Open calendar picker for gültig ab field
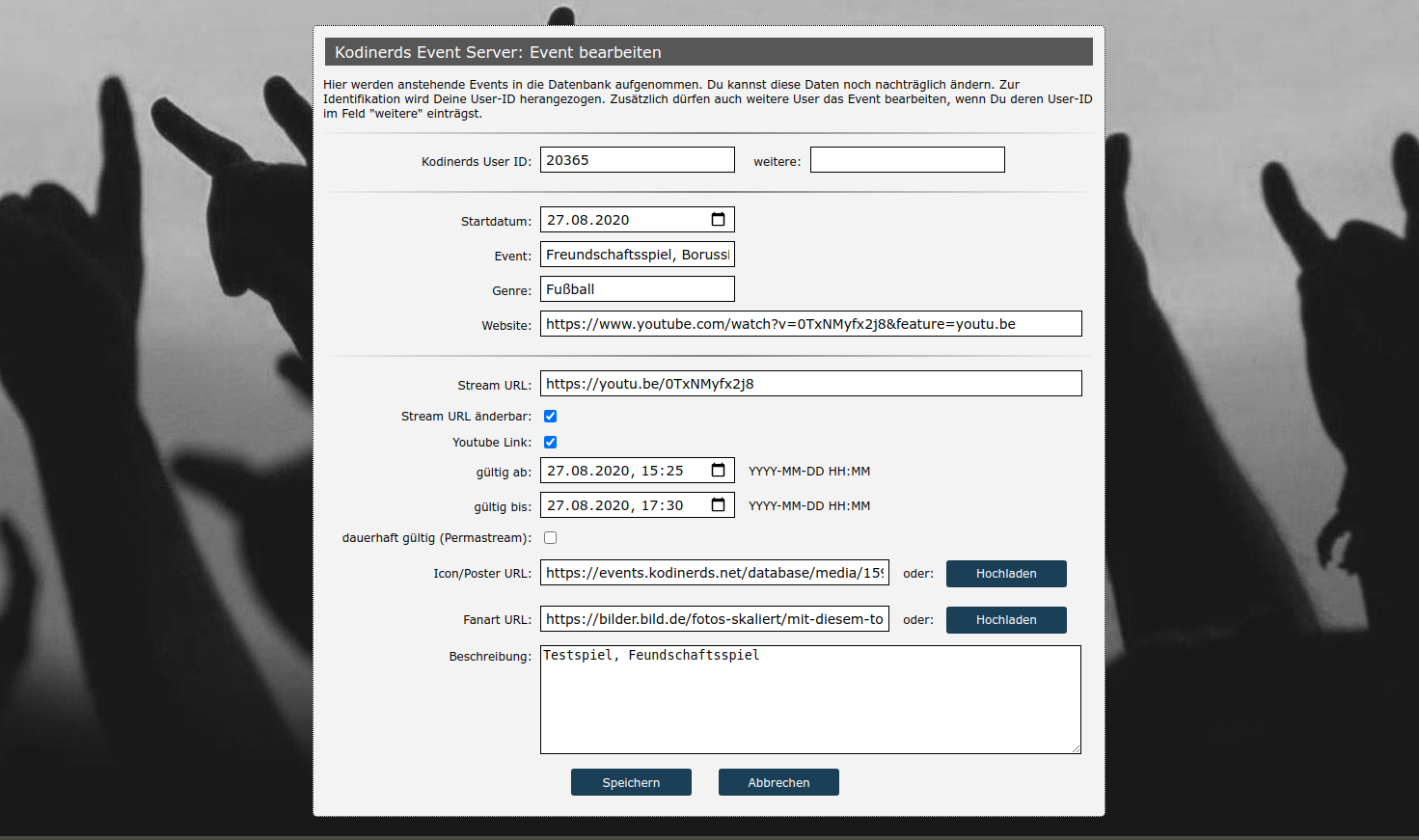 (x=718, y=471)
